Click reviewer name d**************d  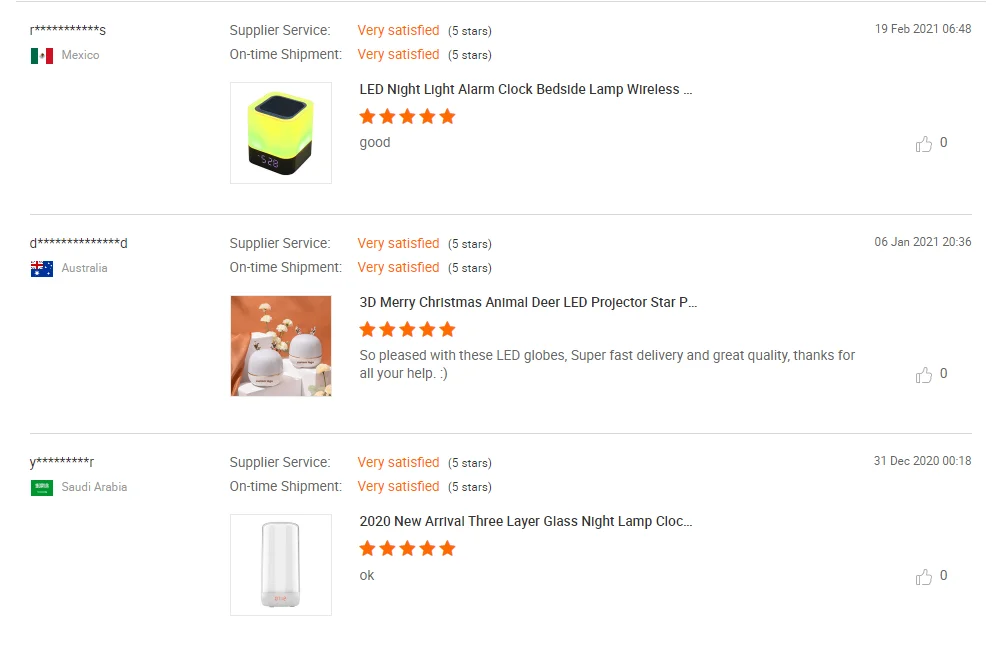pyautogui.click(x=79, y=243)
